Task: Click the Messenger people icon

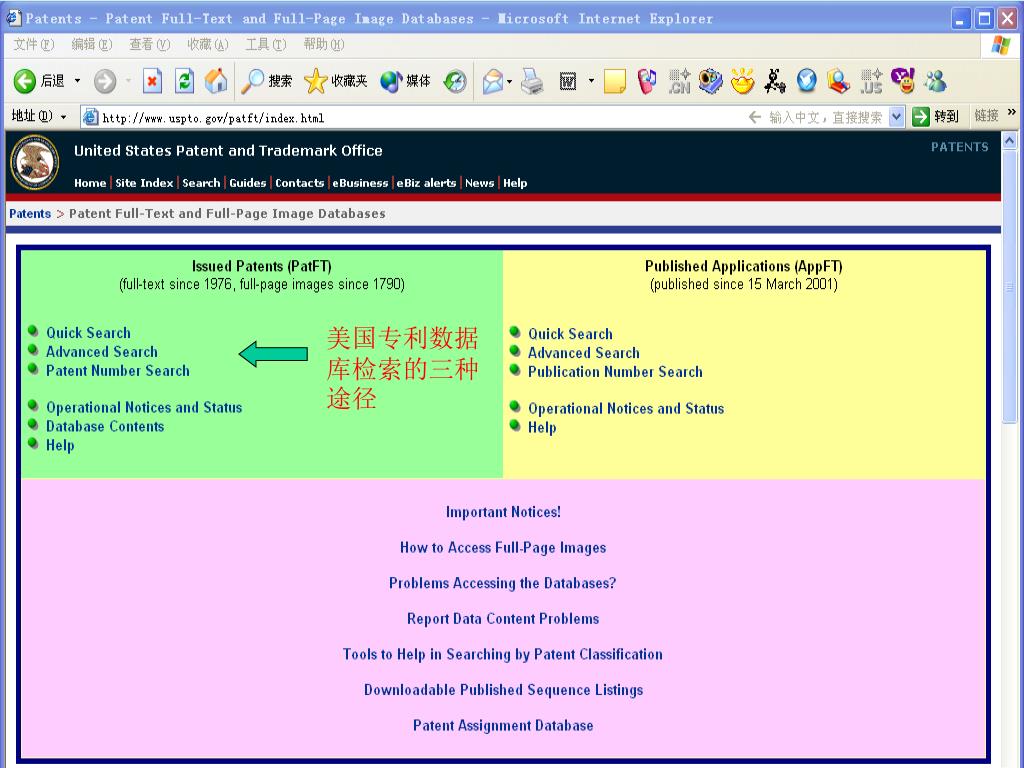Action: click(x=936, y=81)
